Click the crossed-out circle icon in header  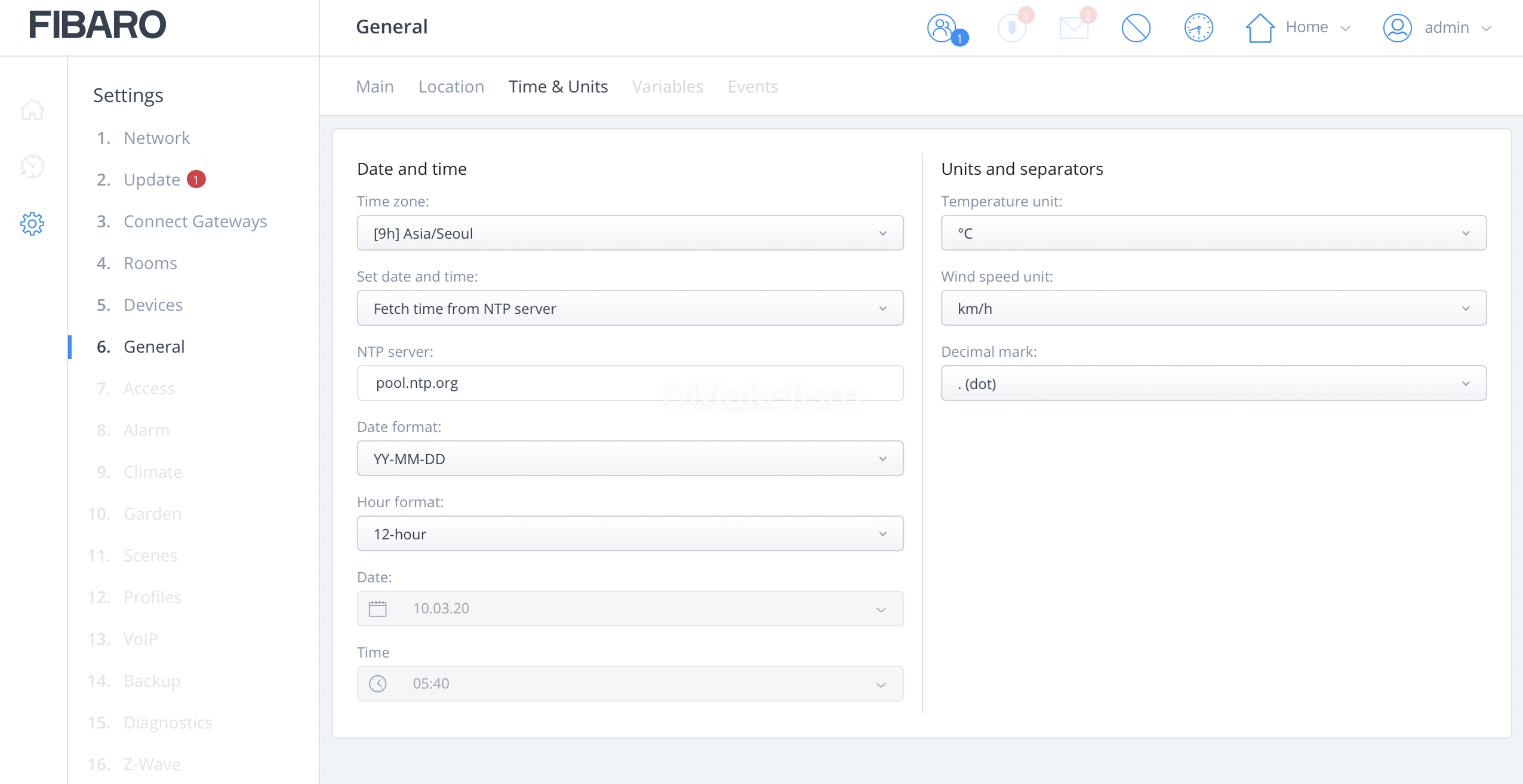(1136, 27)
